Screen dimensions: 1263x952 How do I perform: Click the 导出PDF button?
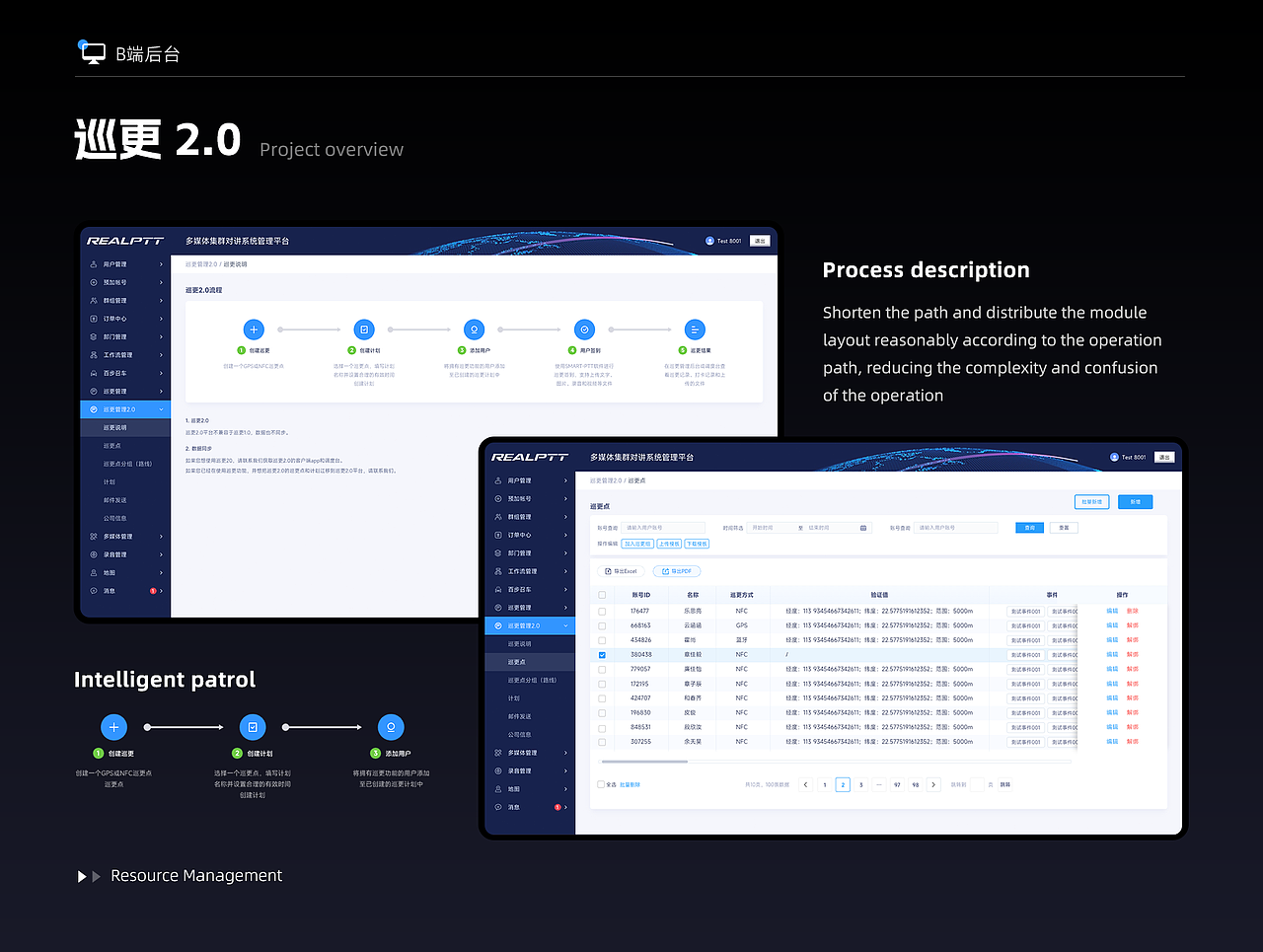pyautogui.click(x=677, y=571)
